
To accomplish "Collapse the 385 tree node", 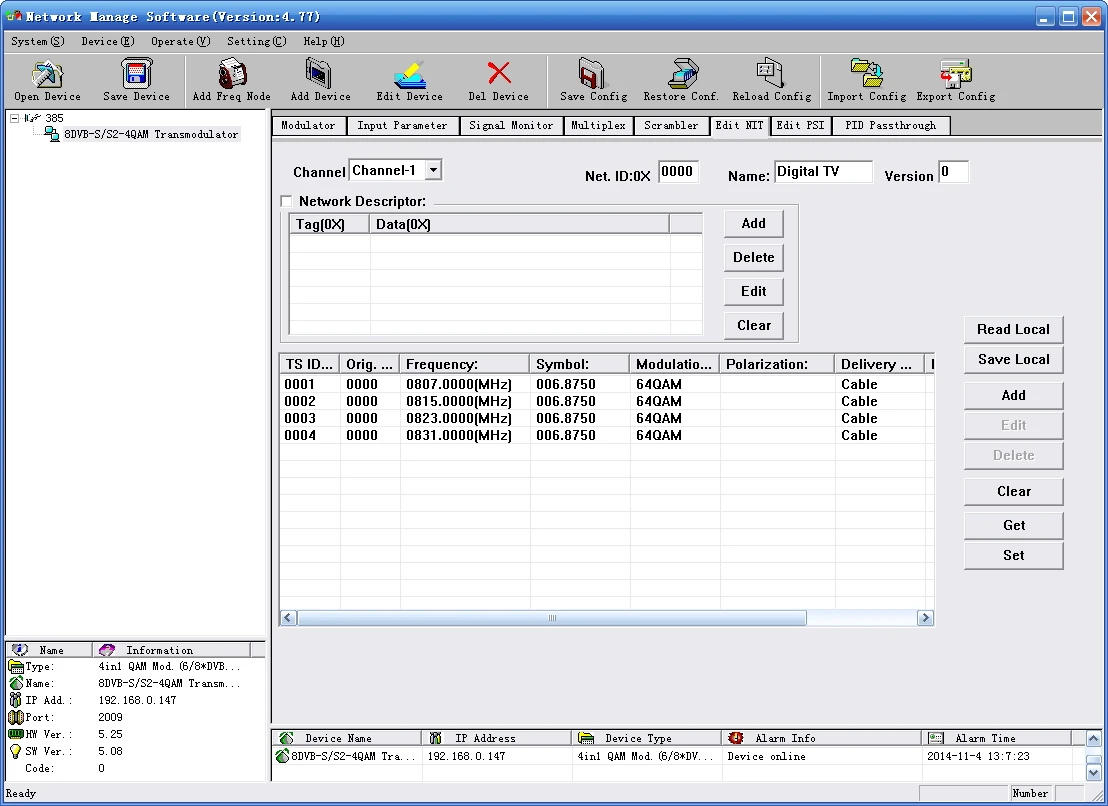I will point(15,118).
